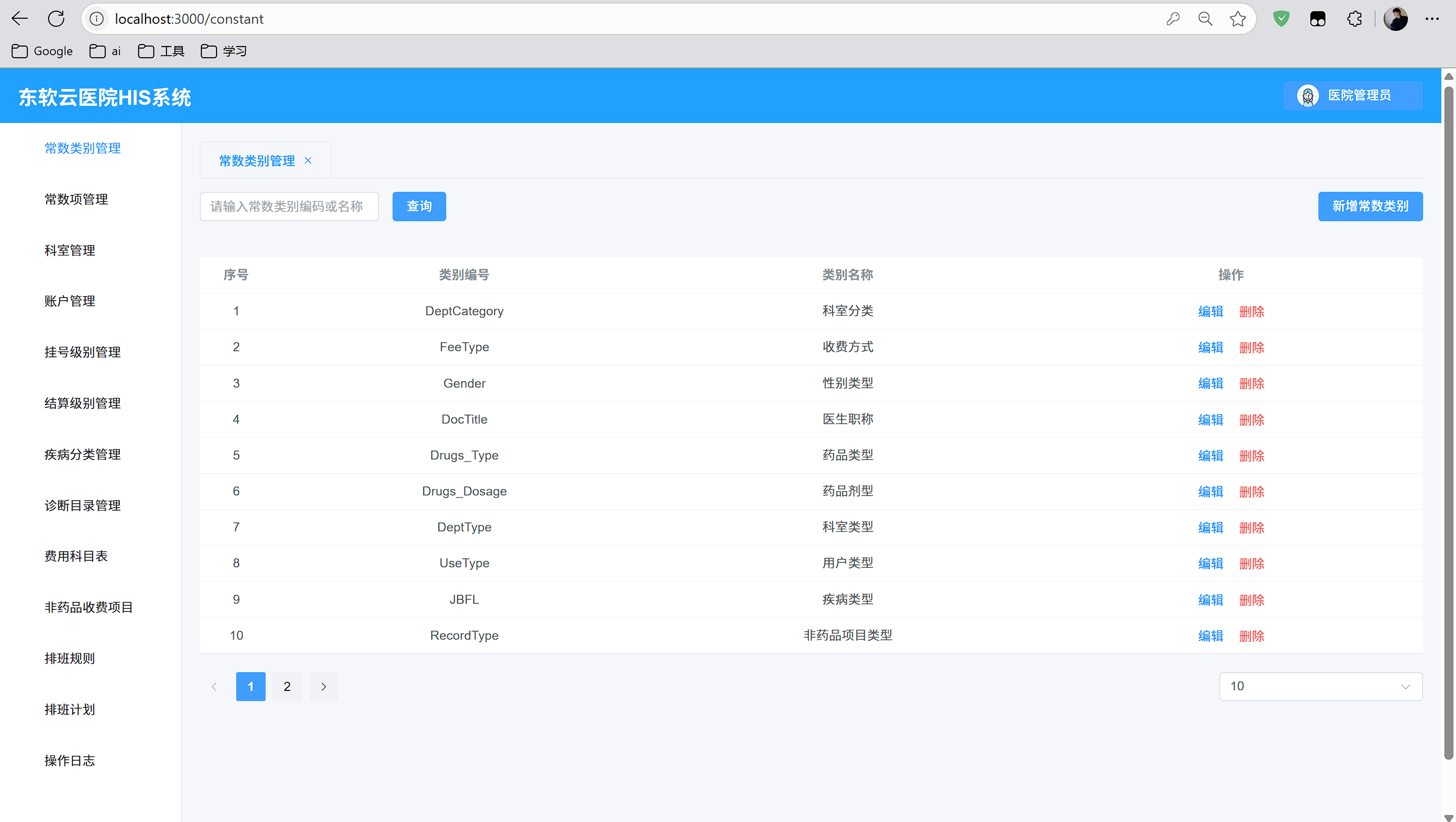This screenshot has height=822, width=1456.
Task: Click the green shield extension icon
Action: pos(1281,19)
